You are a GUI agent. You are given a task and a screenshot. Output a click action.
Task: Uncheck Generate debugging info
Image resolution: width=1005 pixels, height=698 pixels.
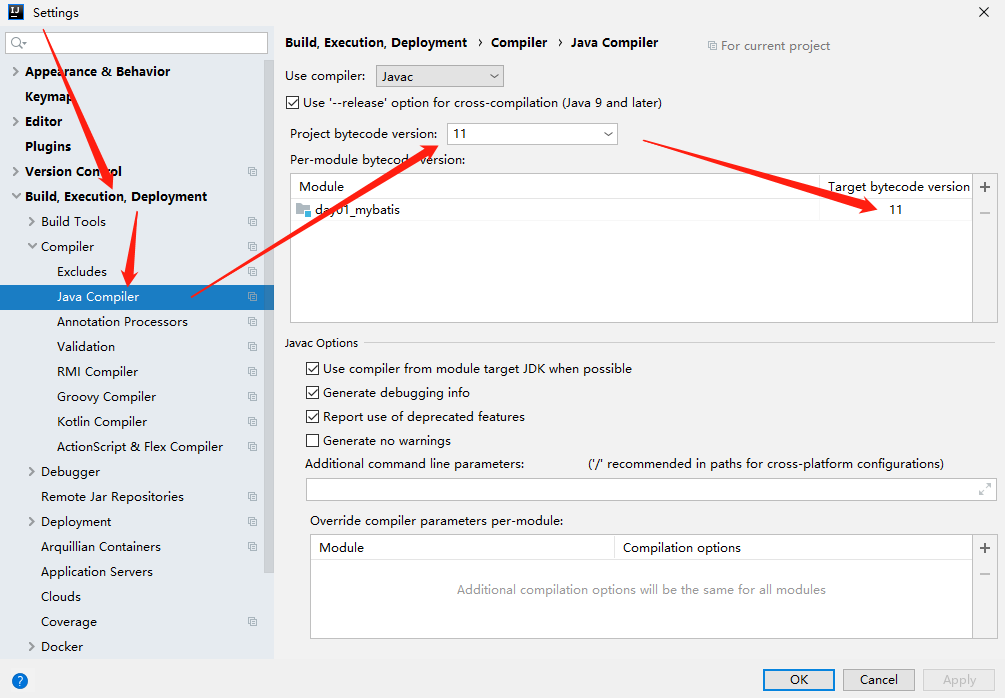pyautogui.click(x=312, y=392)
